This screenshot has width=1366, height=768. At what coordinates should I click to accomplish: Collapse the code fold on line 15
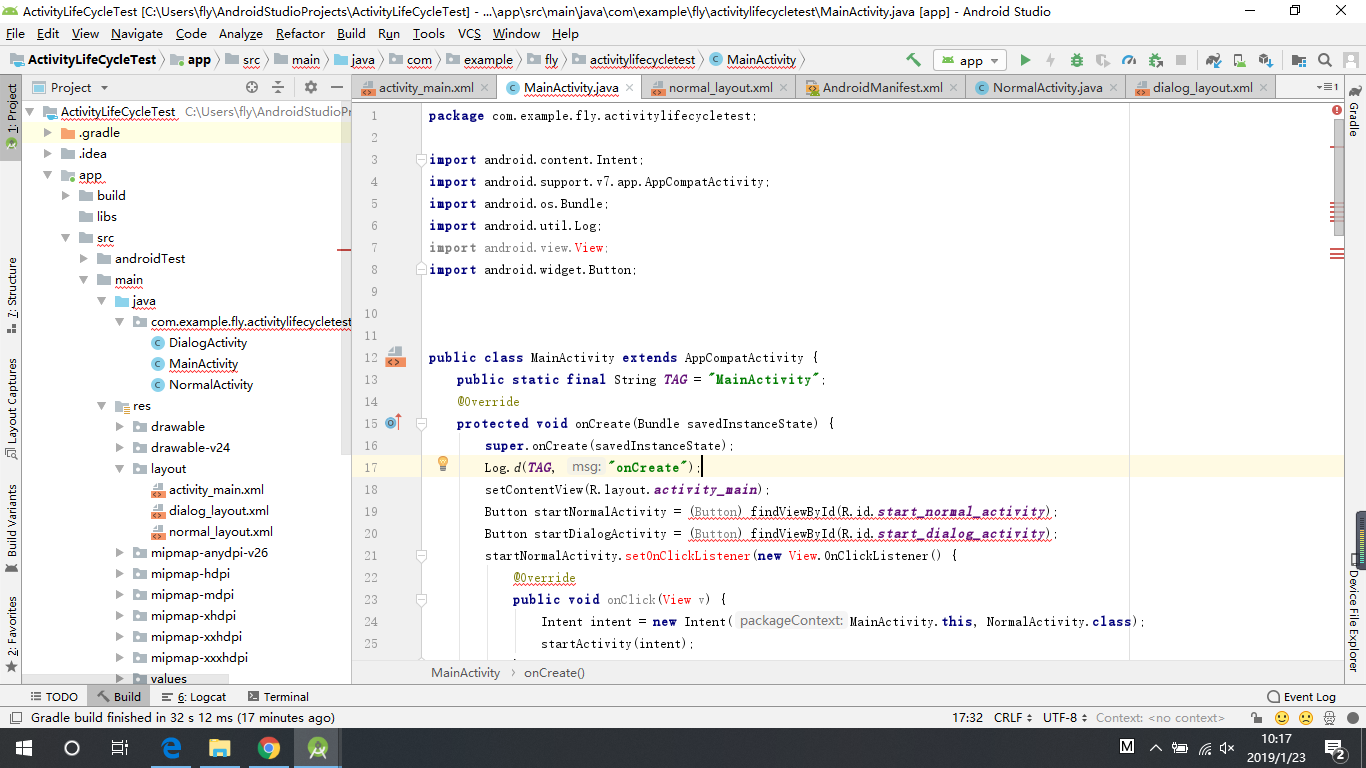[x=421, y=423]
